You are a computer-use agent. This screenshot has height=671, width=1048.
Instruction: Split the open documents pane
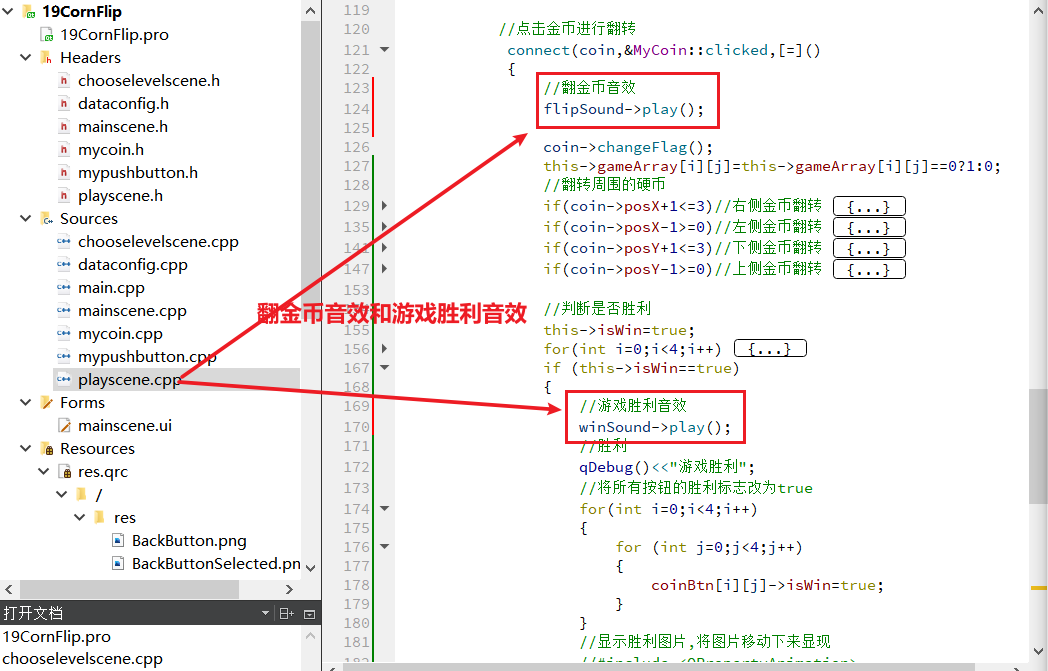[x=286, y=614]
